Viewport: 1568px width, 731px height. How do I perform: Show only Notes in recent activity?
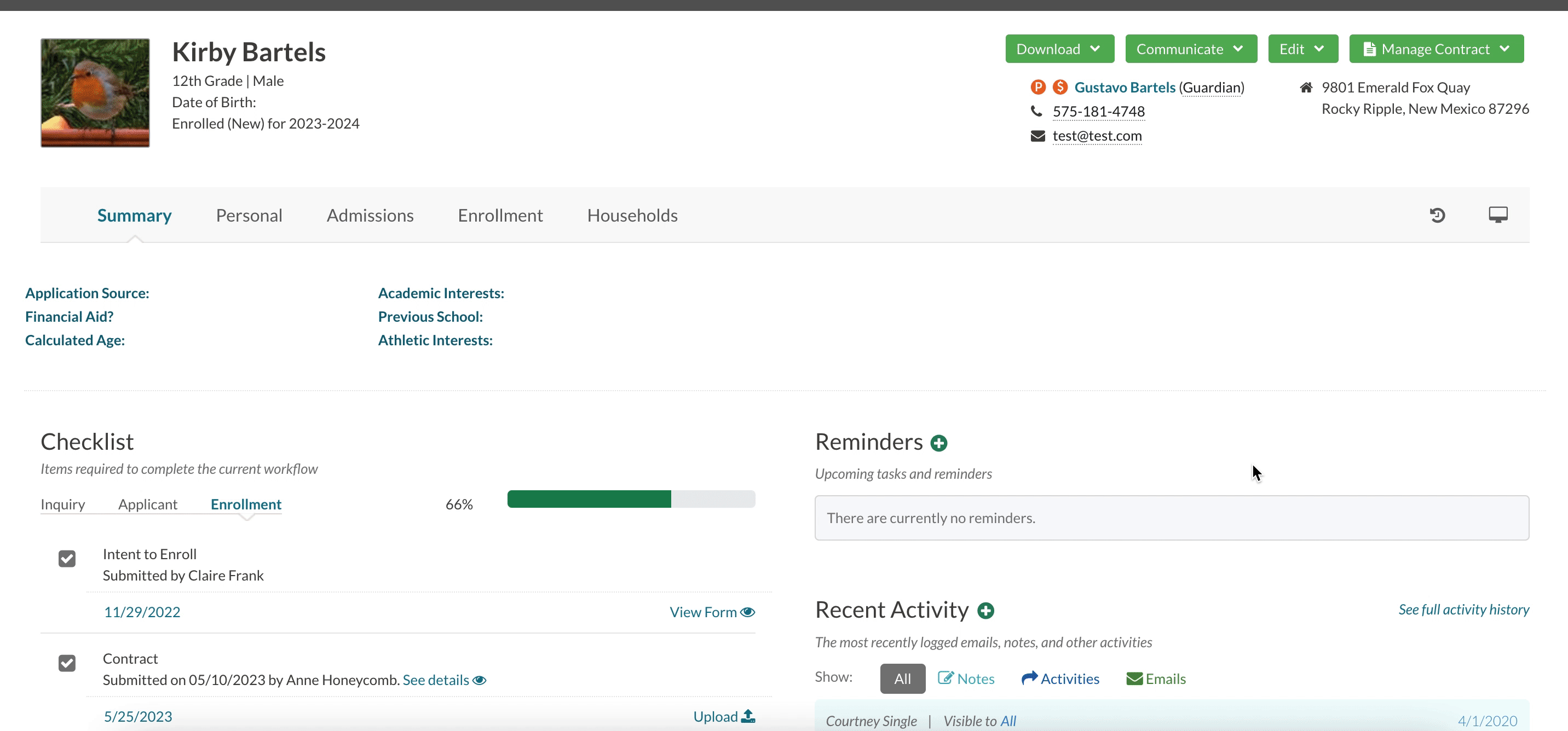coord(966,678)
